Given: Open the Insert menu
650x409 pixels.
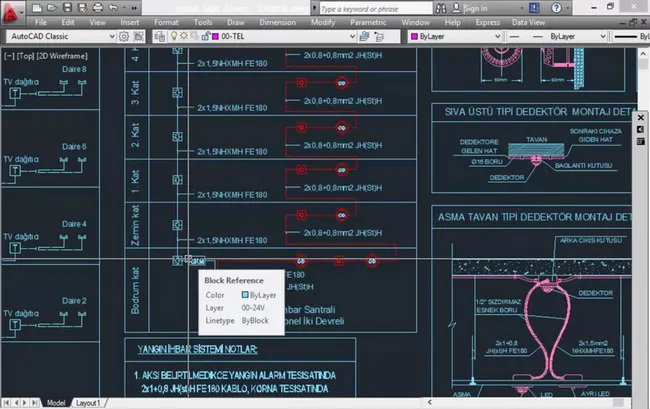Looking at the screenshot, I should [130, 22].
